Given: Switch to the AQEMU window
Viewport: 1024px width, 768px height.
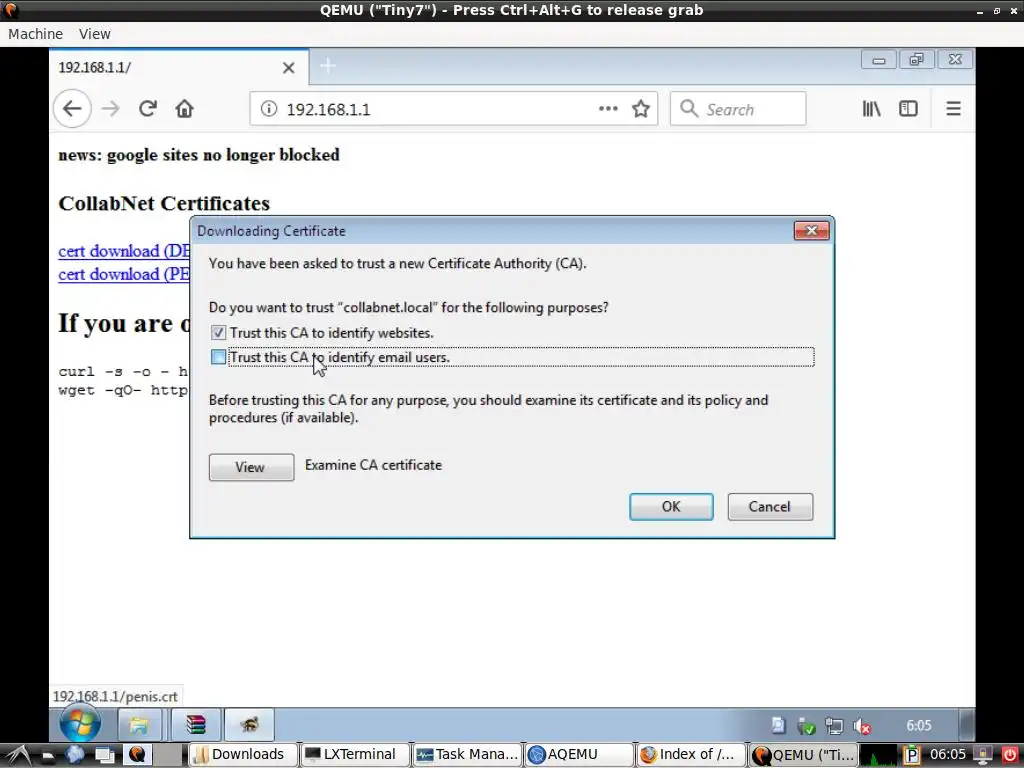Looking at the screenshot, I should [x=579, y=755].
